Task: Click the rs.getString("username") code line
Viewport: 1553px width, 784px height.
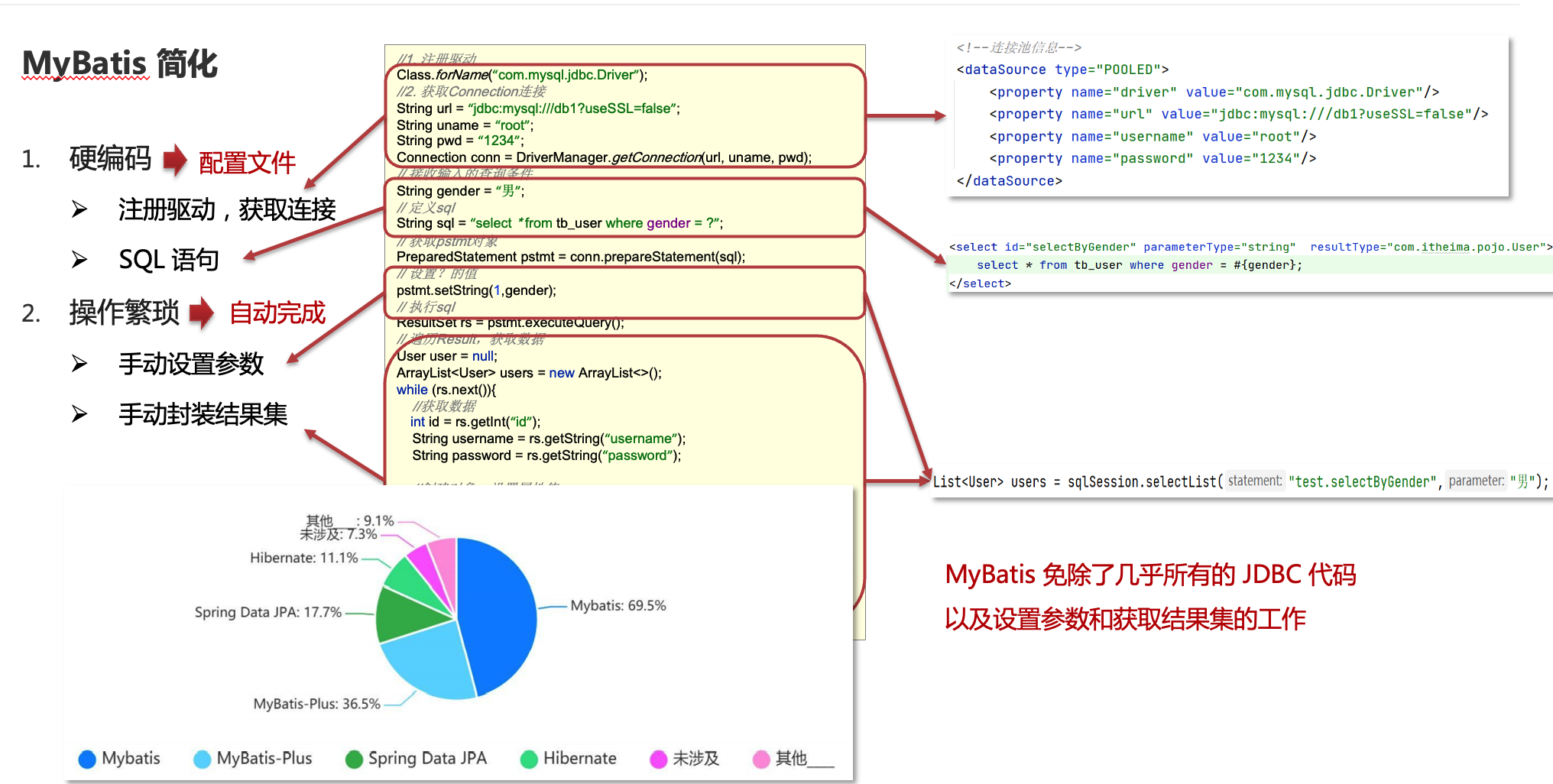Action: pyautogui.click(x=549, y=439)
